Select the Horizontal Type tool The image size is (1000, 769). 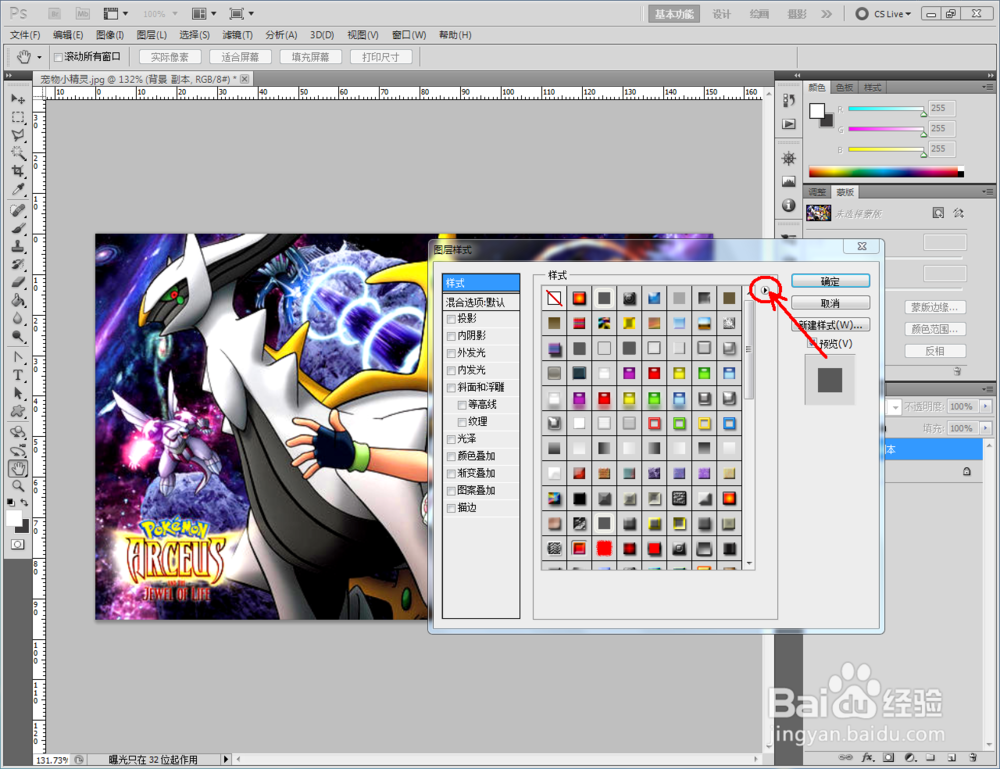[x=18, y=375]
